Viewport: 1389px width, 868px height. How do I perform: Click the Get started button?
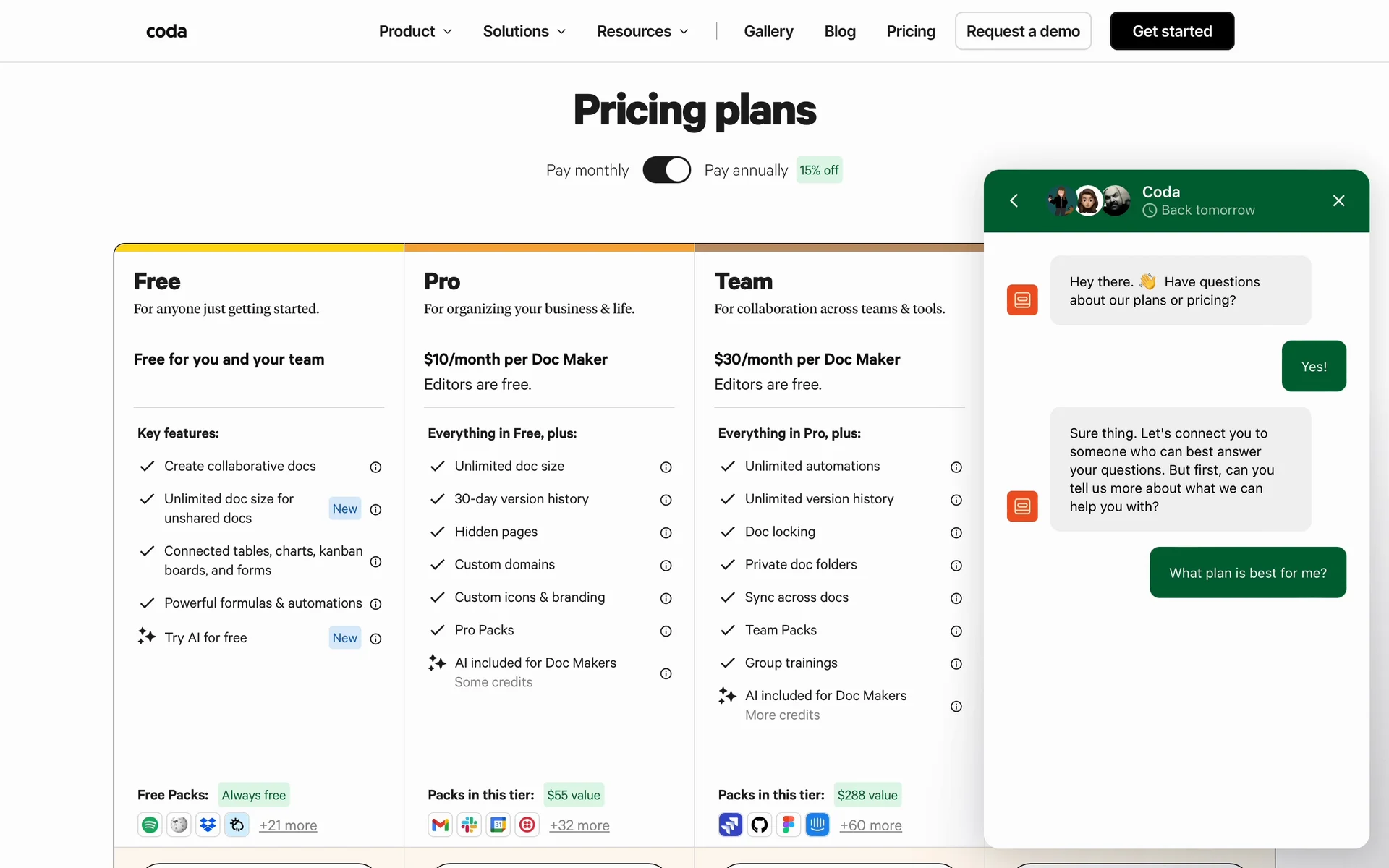[1171, 31]
